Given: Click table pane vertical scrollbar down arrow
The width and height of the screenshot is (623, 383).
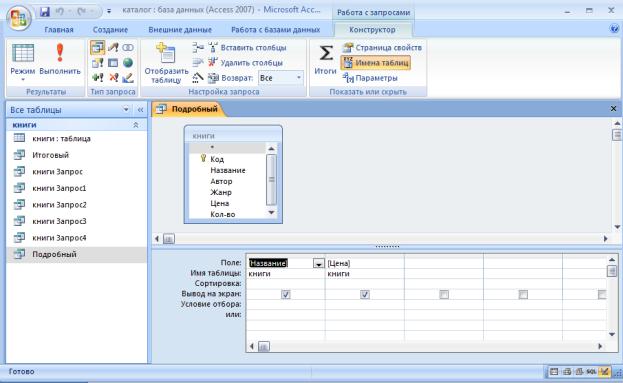Looking at the screenshot, I should [617, 227].
